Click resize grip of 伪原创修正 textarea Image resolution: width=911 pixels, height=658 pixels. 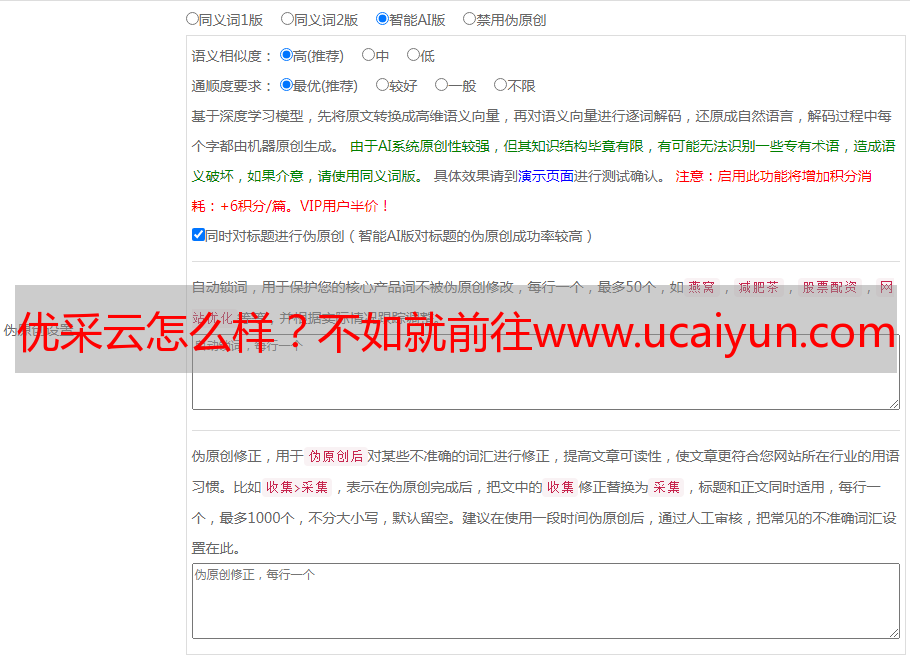pos(894,633)
